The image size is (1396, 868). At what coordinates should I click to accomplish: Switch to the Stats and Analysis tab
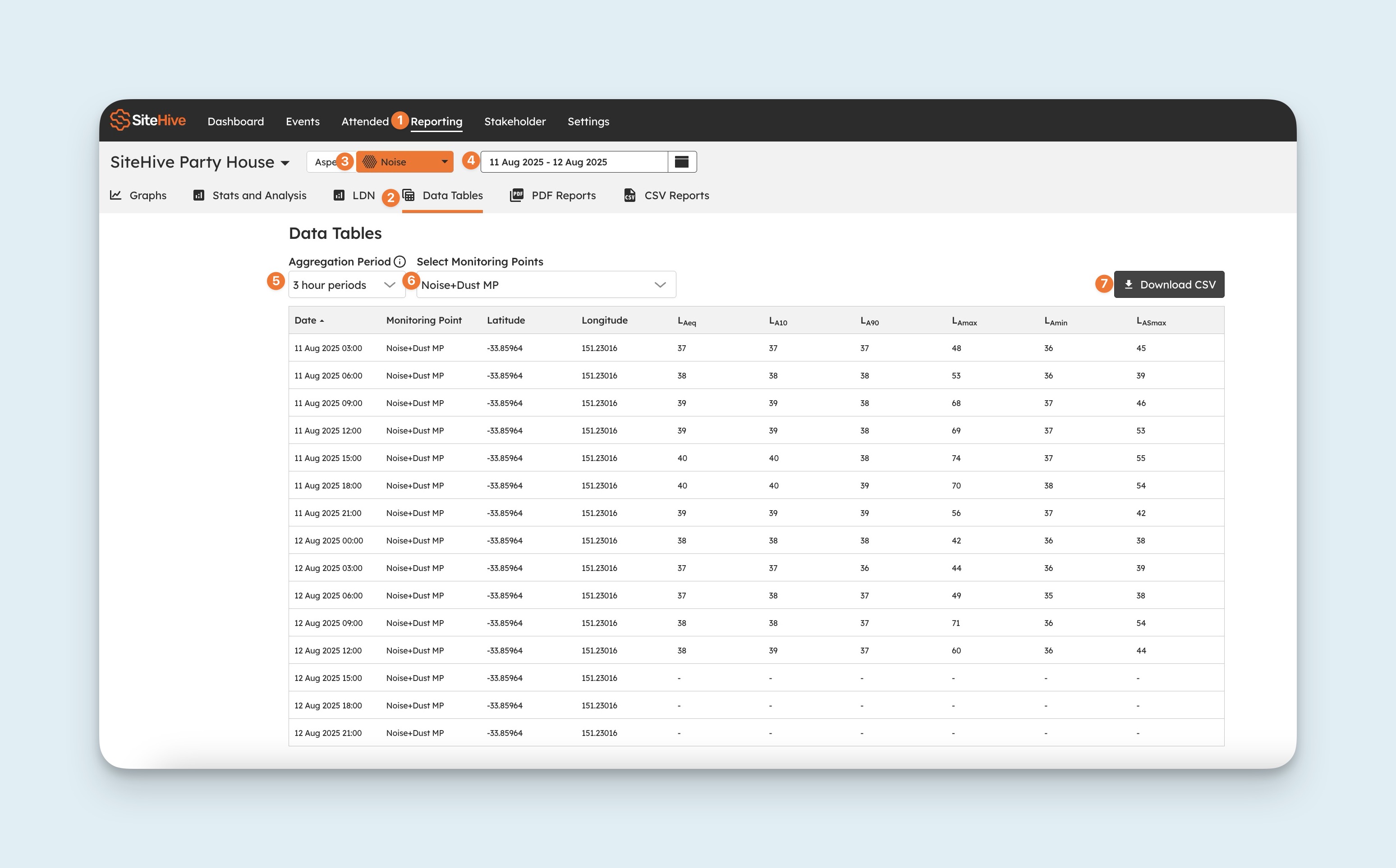(250, 195)
